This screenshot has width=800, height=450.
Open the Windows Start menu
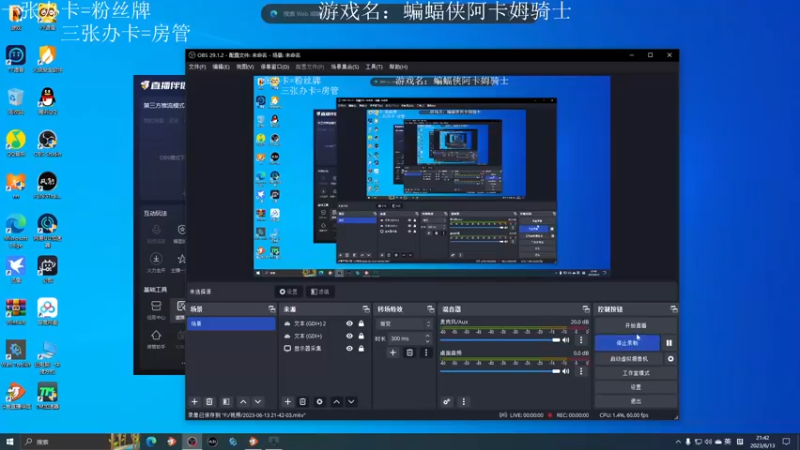(9, 442)
